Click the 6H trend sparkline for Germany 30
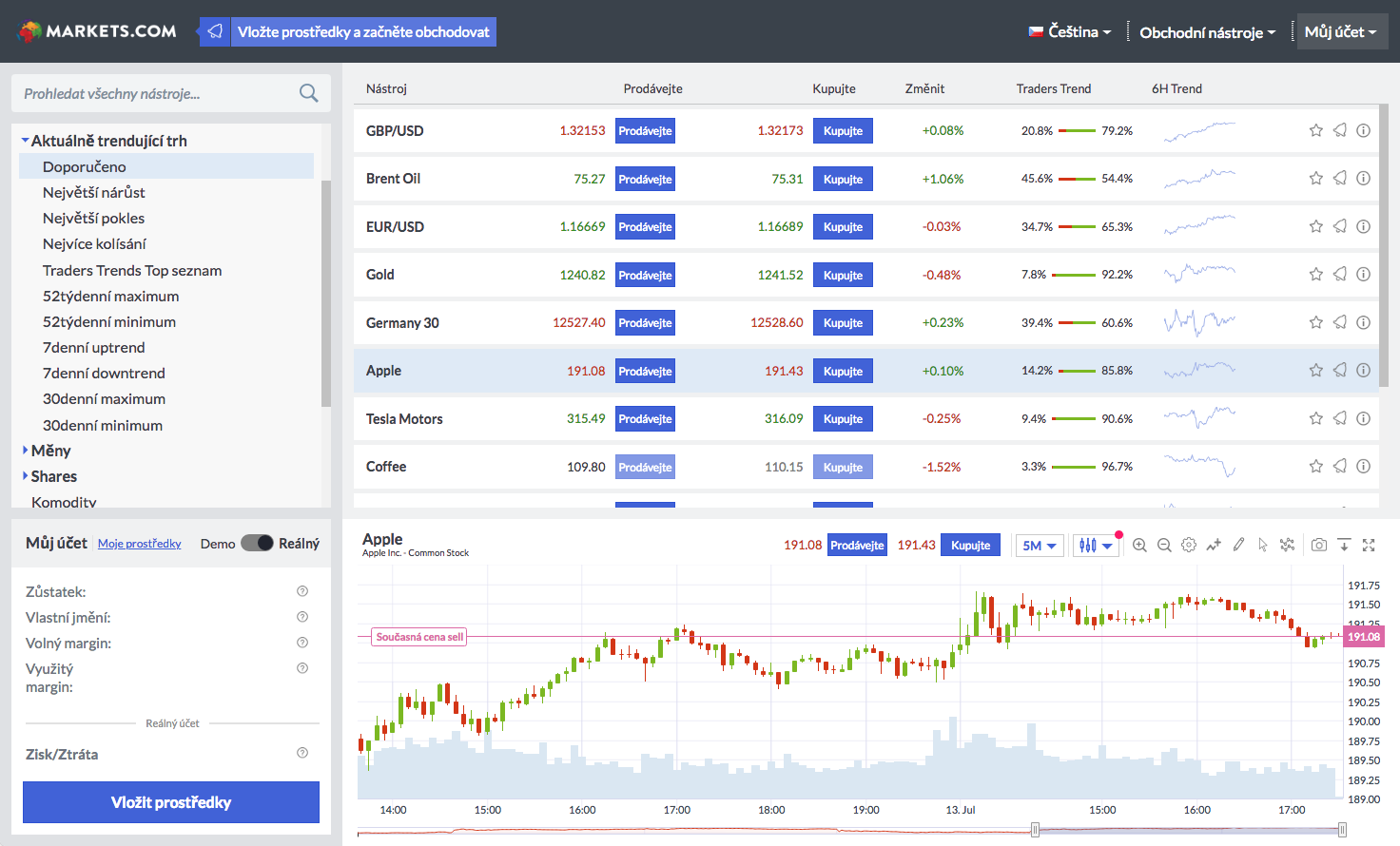Screen dimensions: 1400x846 1199,322
